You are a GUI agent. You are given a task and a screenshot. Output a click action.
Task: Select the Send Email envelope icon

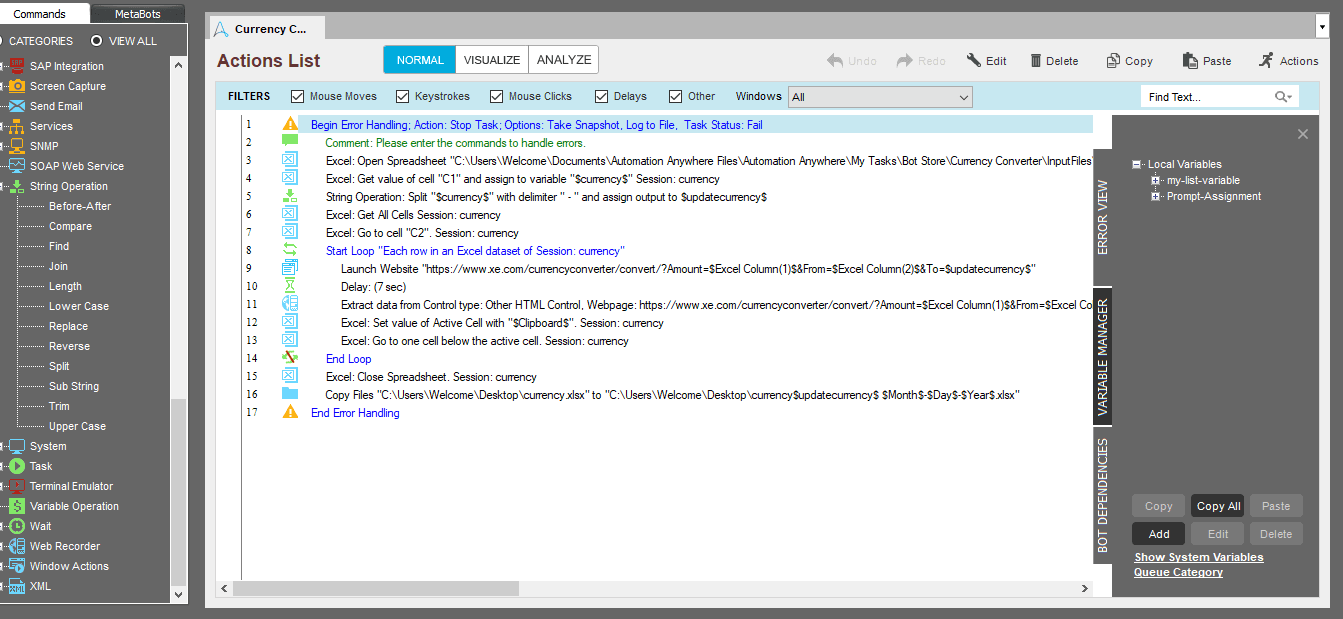pyautogui.click(x=16, y=106)
